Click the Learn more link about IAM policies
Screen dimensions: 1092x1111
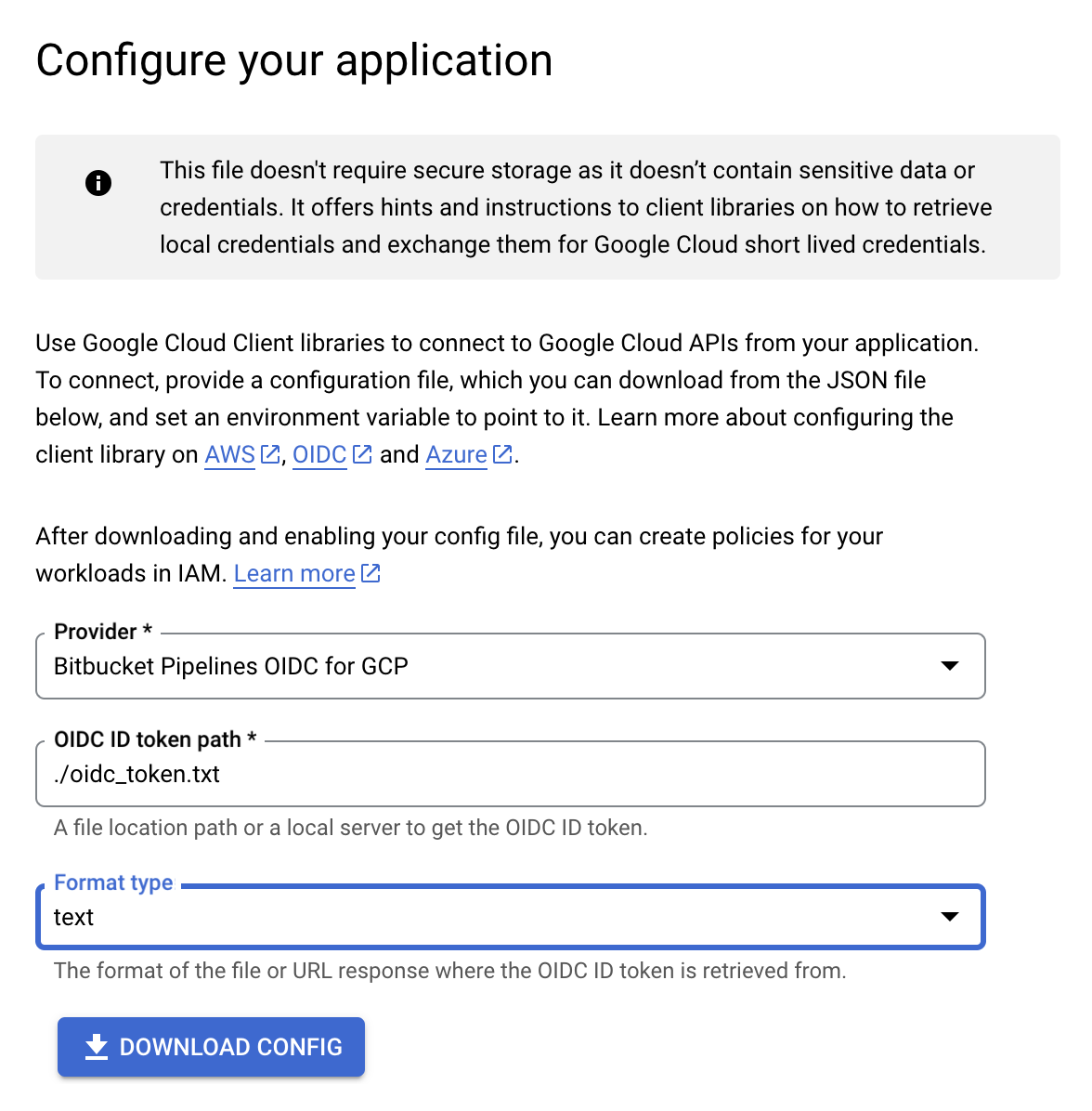click(x=294, y=573)
